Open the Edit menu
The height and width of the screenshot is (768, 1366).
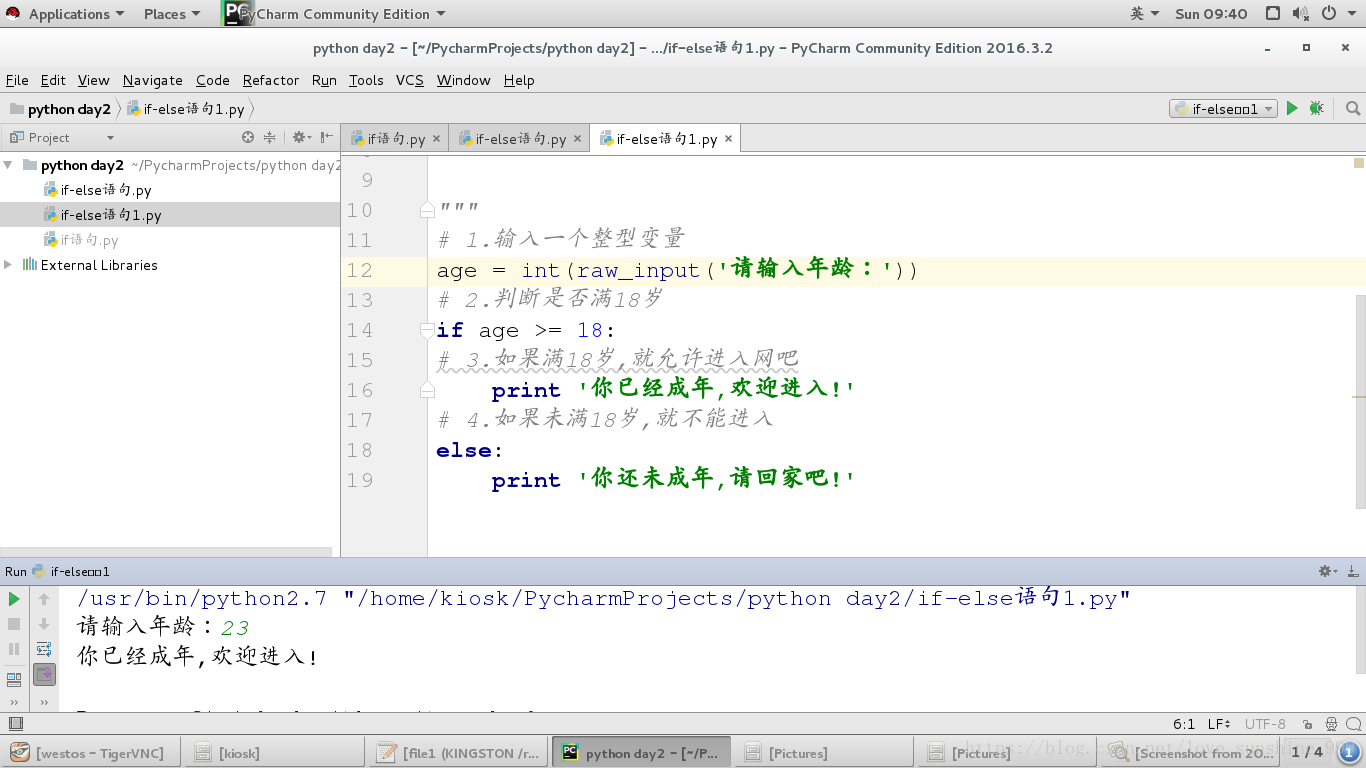(53, 80)
